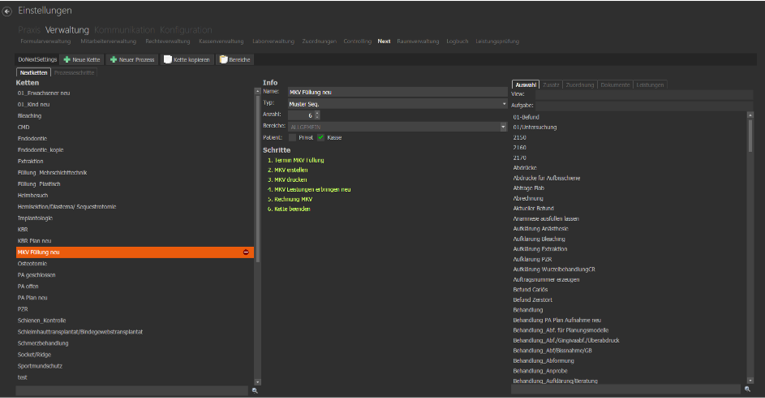Select the Verwaltung section
Viewport: 765px width, 398px height.
(x=67, y=30)
